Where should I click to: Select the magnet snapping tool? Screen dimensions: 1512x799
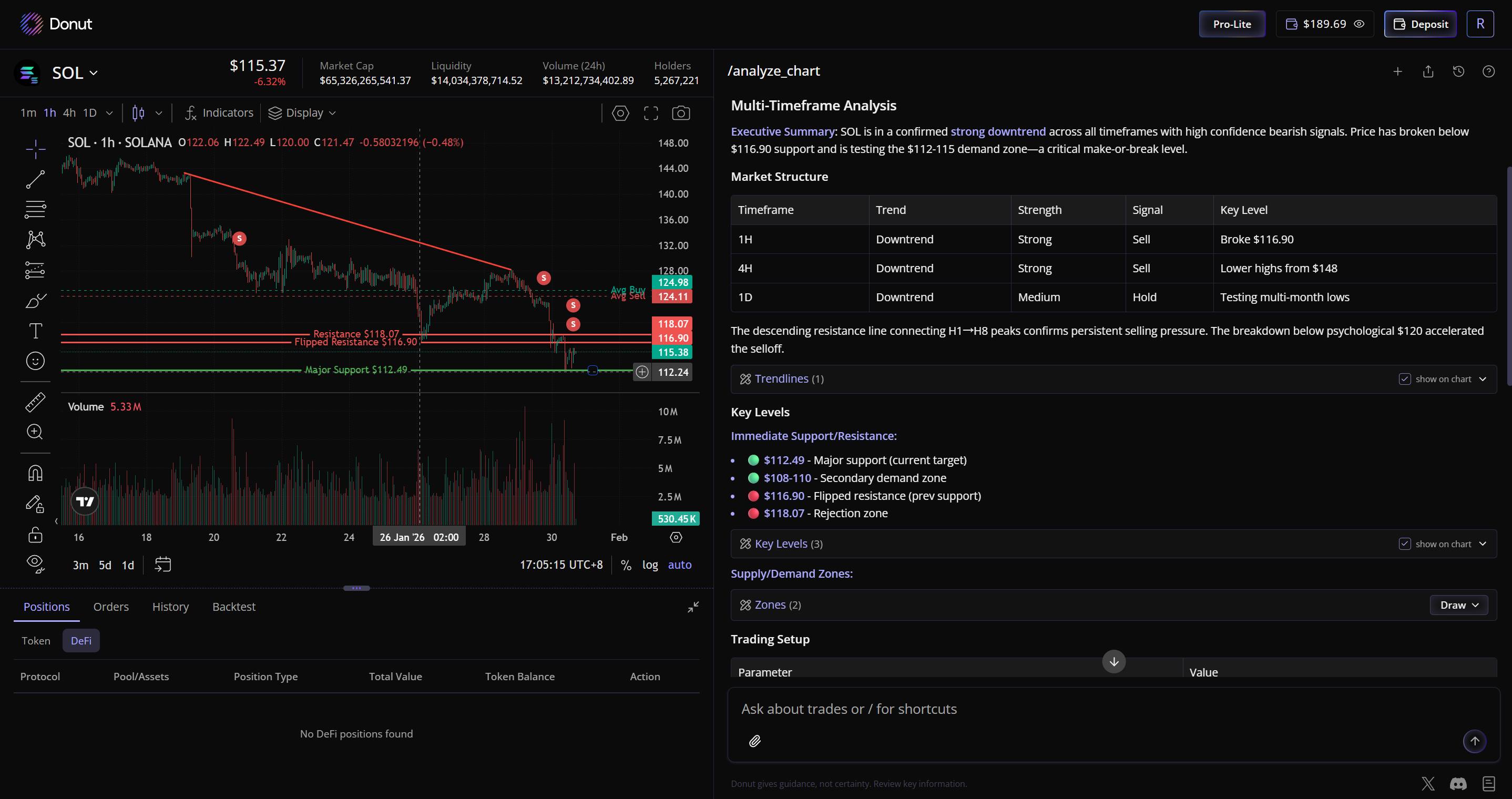tap(35, 473)
